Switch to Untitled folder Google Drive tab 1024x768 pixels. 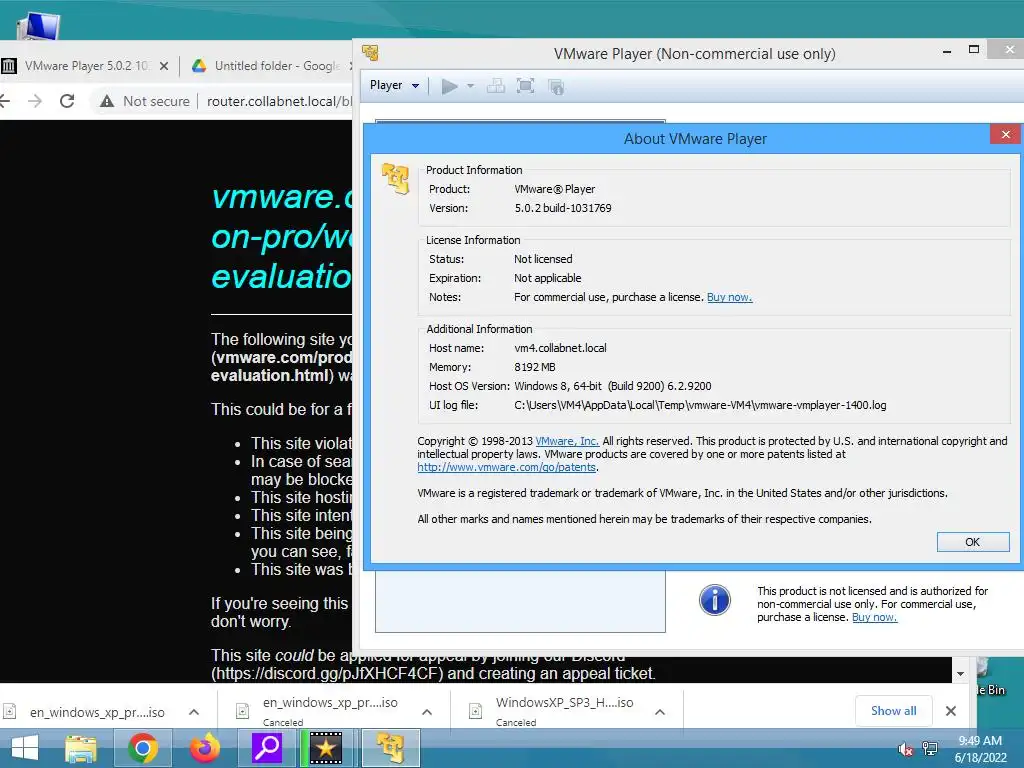click(x=277, y=66)
